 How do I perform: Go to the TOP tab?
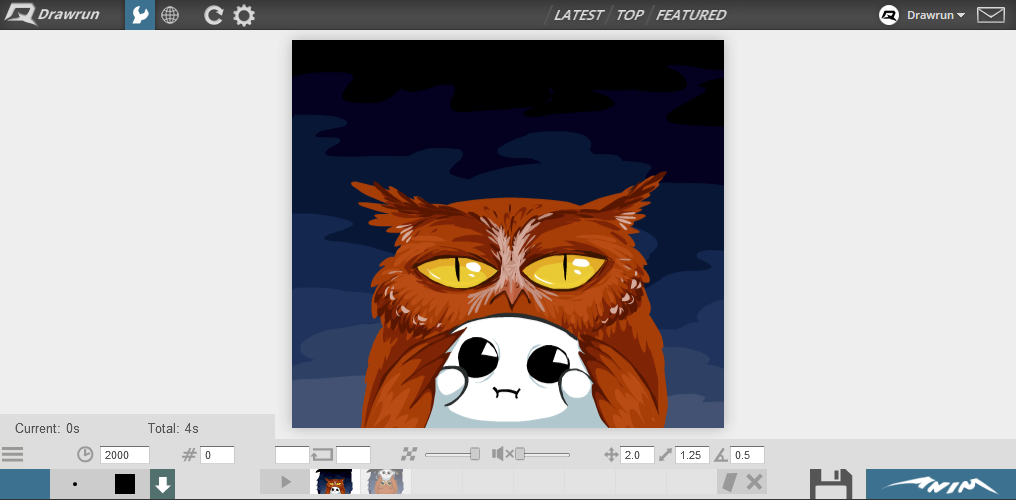[x=629, y=15]
